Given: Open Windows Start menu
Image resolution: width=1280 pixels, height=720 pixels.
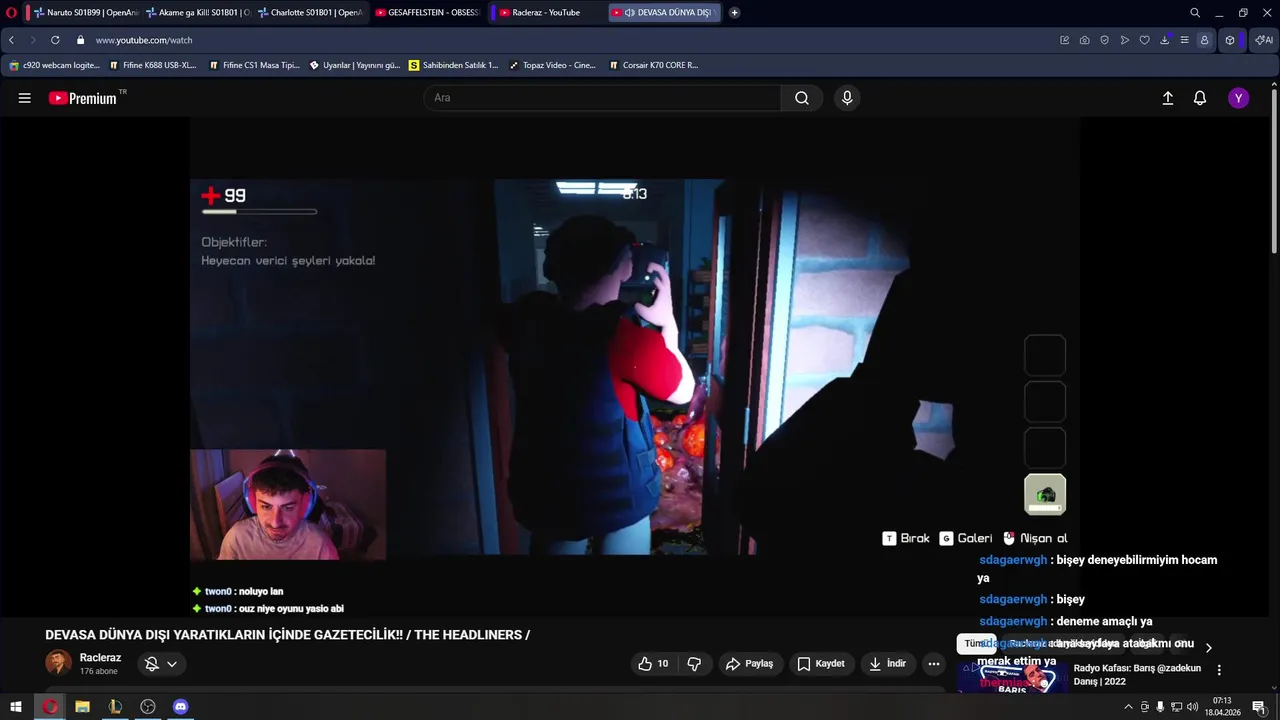Looking at the screenshot, I should [x=16, y=707].
